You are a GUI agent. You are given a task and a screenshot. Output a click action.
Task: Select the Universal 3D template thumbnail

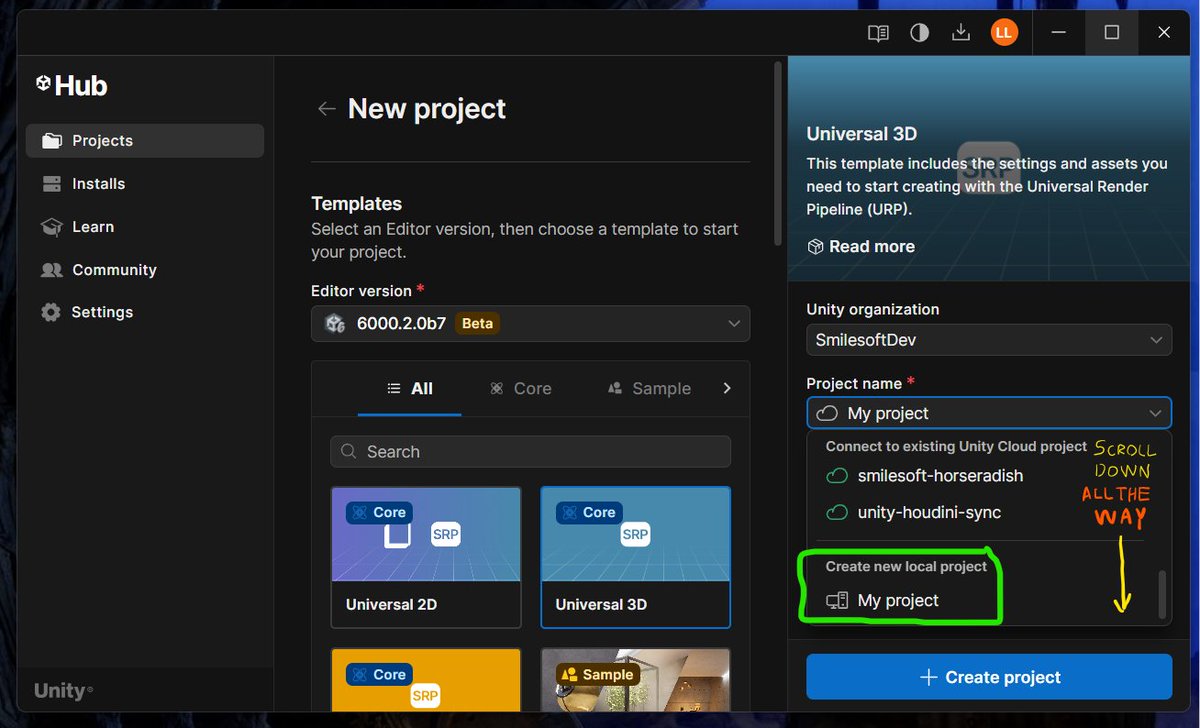[x=636, y=534]
